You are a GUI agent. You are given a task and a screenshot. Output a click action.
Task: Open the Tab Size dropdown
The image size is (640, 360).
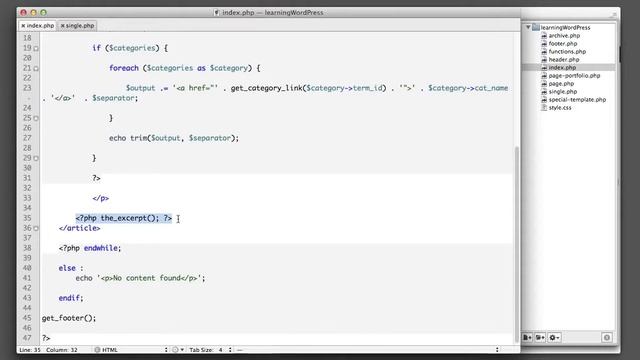pyautogui.click(x=211, y=350)
